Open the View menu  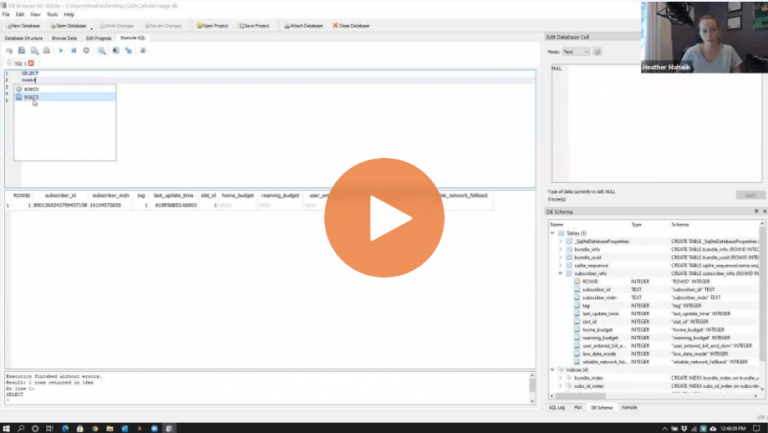point(35,15)
